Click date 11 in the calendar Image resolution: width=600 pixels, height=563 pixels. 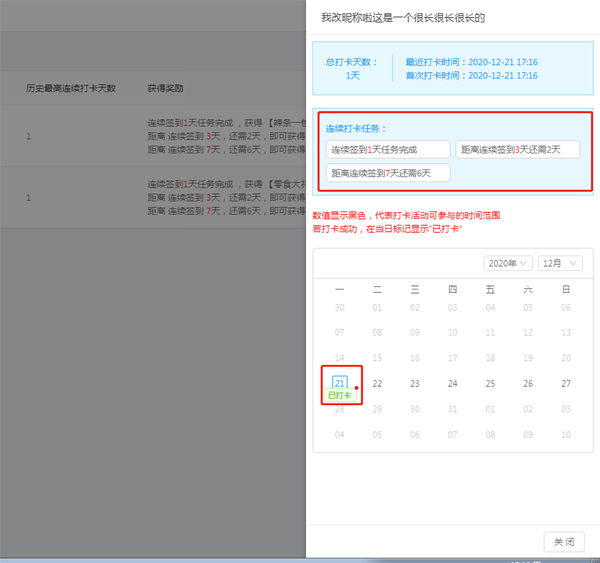[490, 332]
